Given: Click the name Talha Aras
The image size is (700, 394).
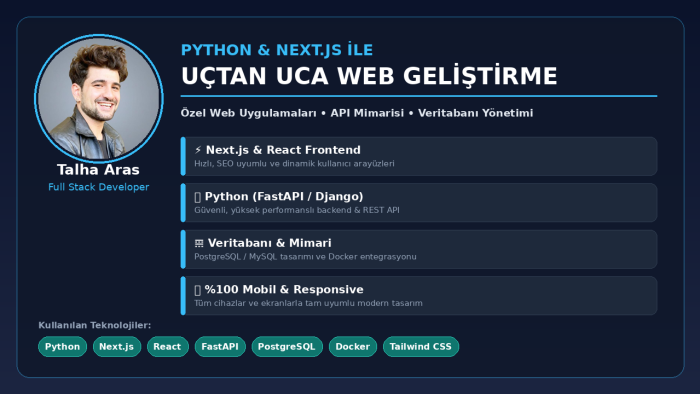Looking at the screenshot, I should click(98, 170).
